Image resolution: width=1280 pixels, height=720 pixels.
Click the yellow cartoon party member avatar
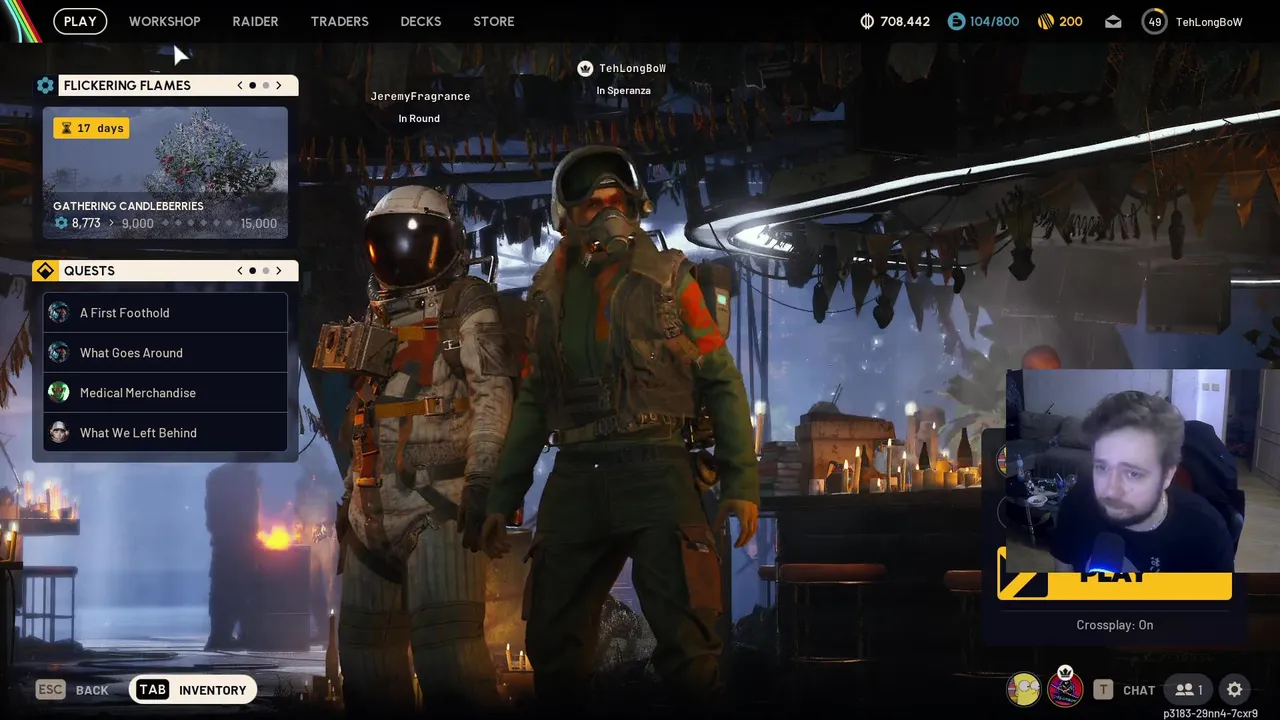click(x=1023, y=689)
